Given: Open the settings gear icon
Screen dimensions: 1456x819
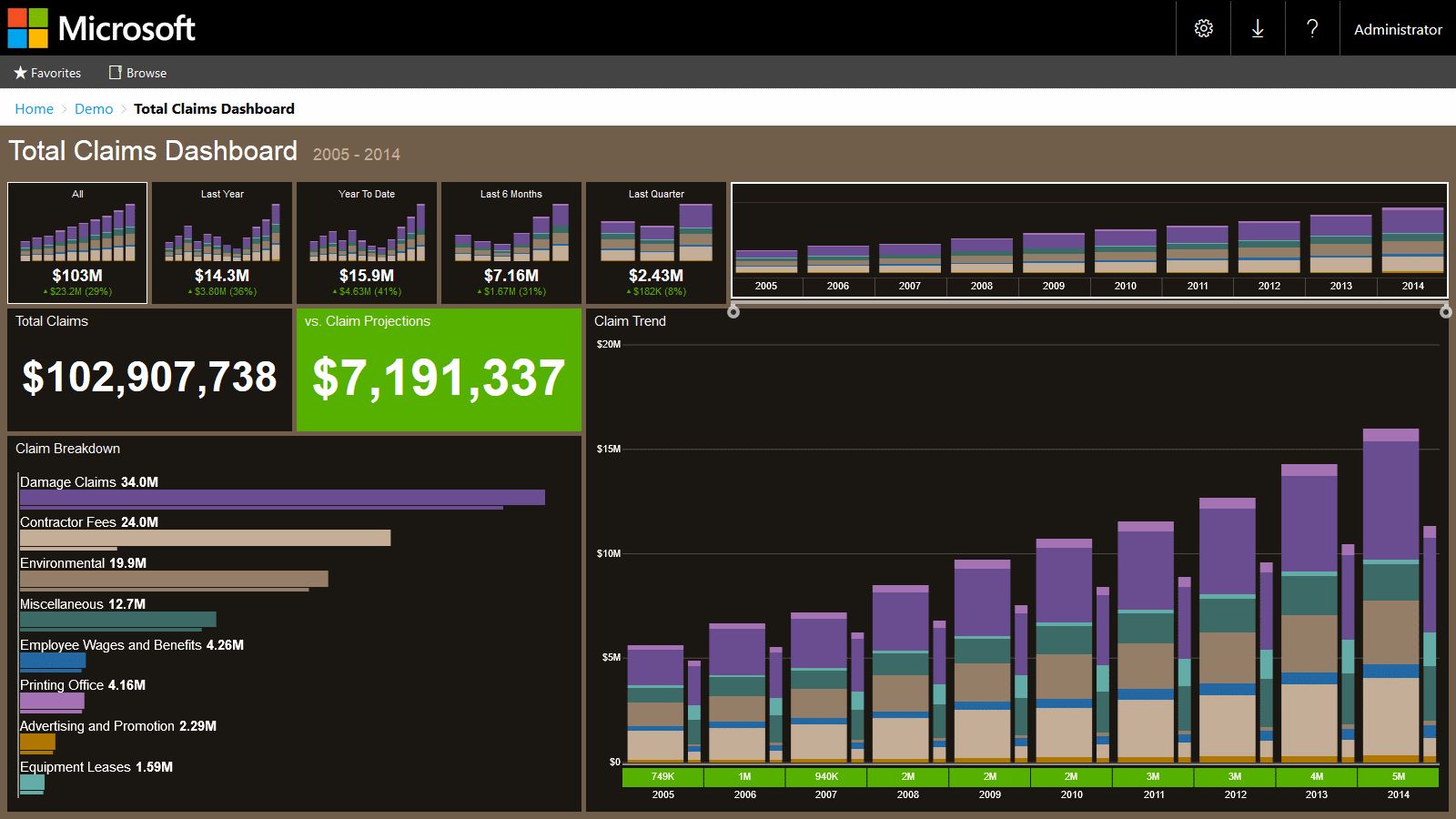Looking at the screenshot, I should coord(1203,28).
